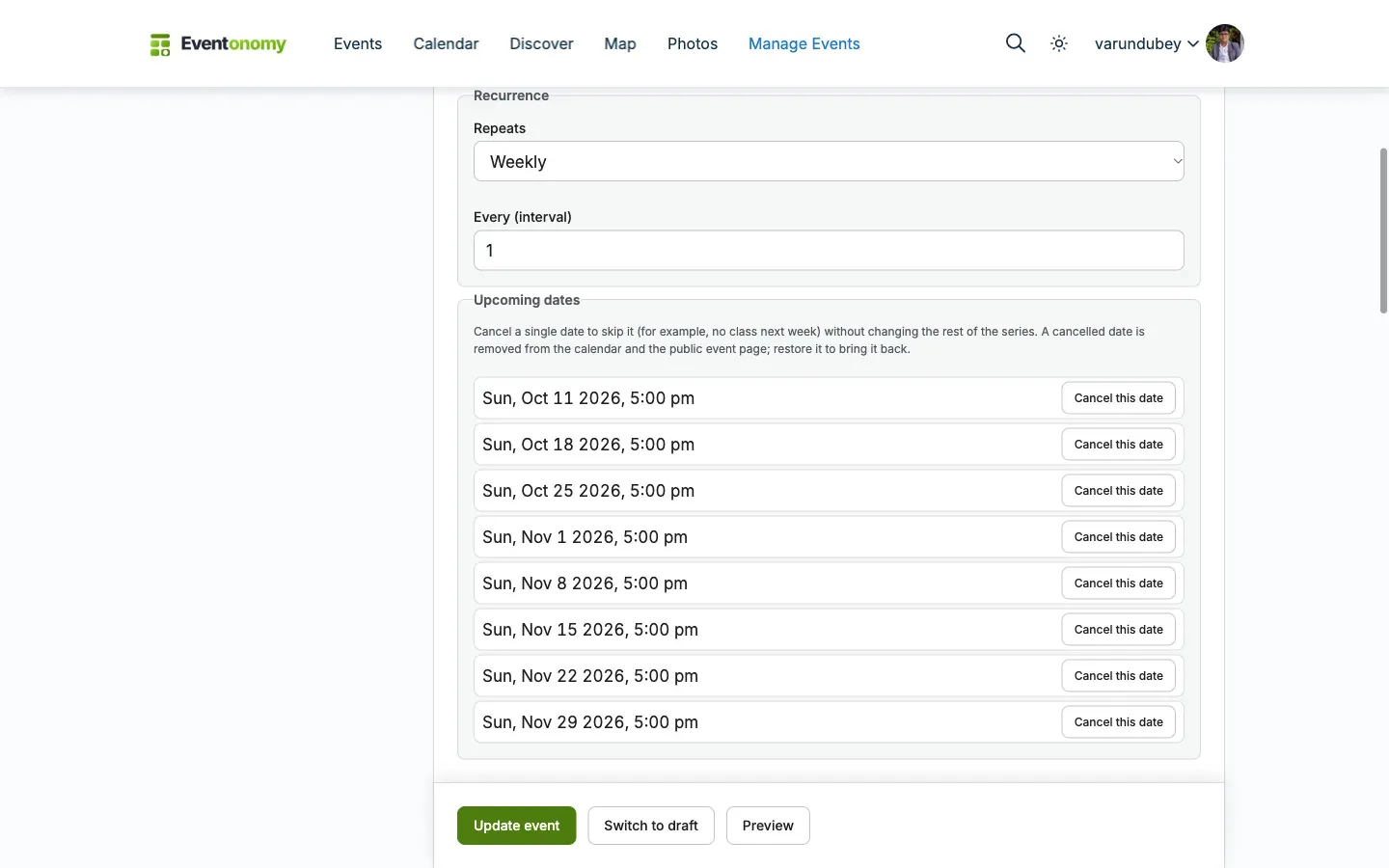Click the "Sun, Nov 15 2026, 5:00 pm" text

590,630
